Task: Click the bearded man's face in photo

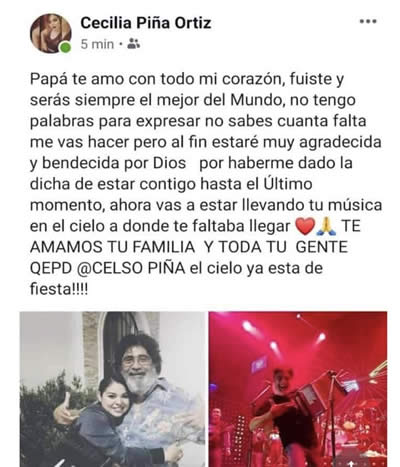Action: (138, 367)
